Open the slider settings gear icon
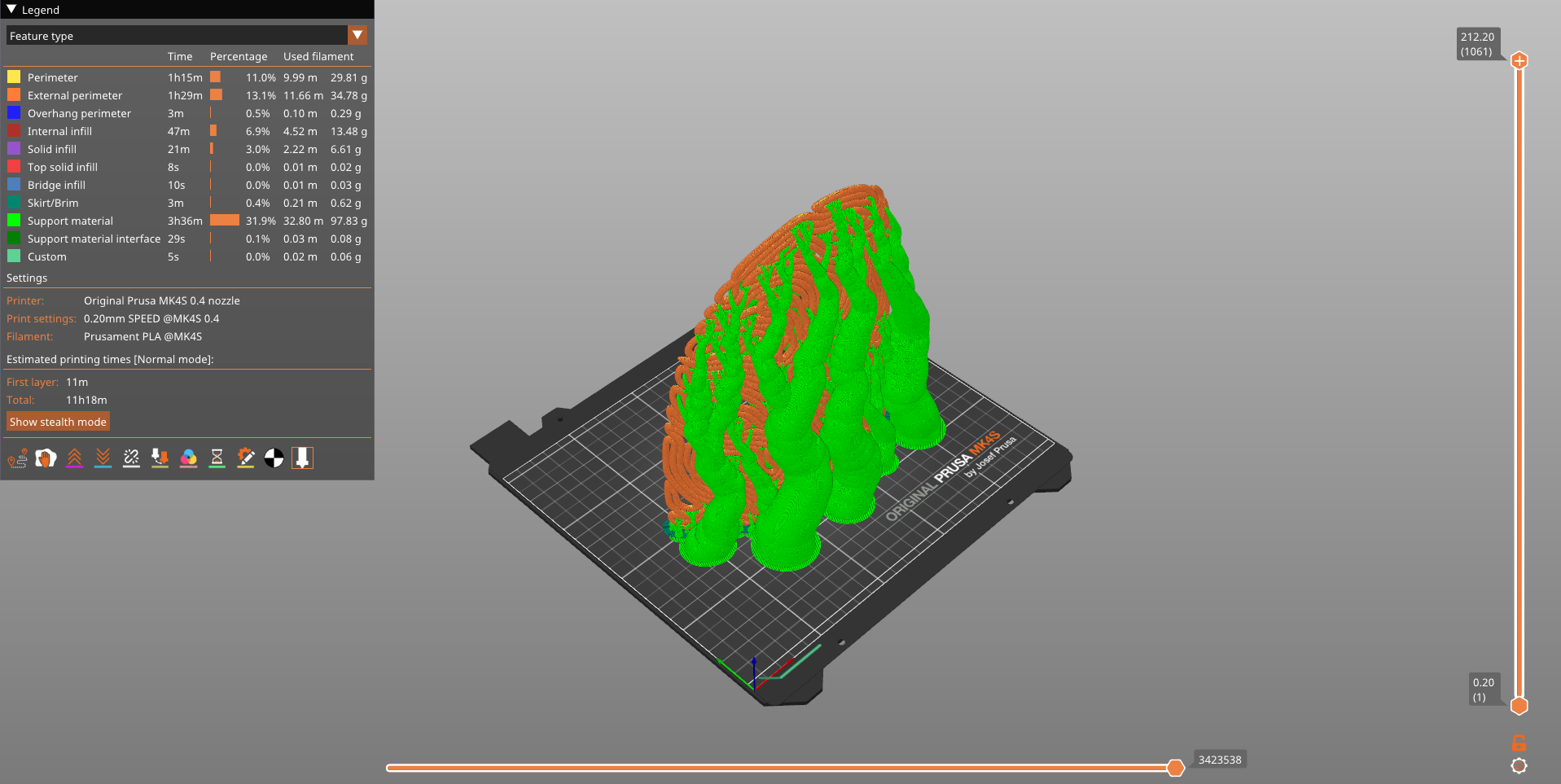 pyautogui.click(x=1519, y=765)
